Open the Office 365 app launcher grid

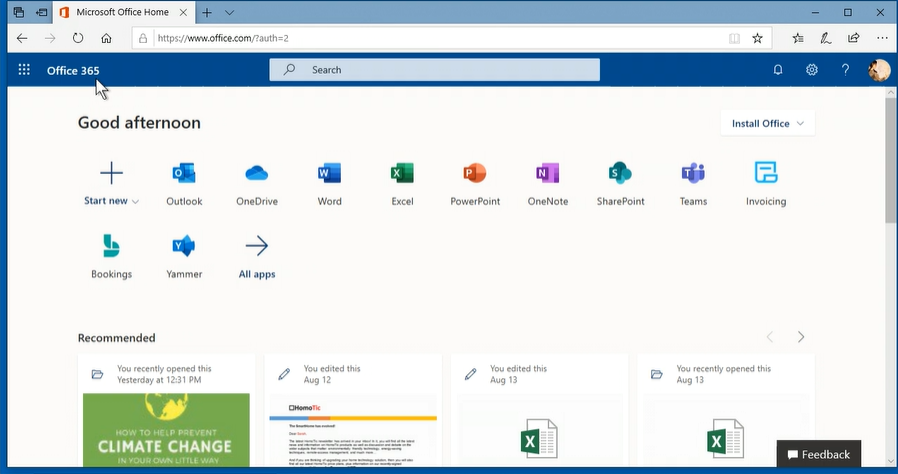pos(24,70)
